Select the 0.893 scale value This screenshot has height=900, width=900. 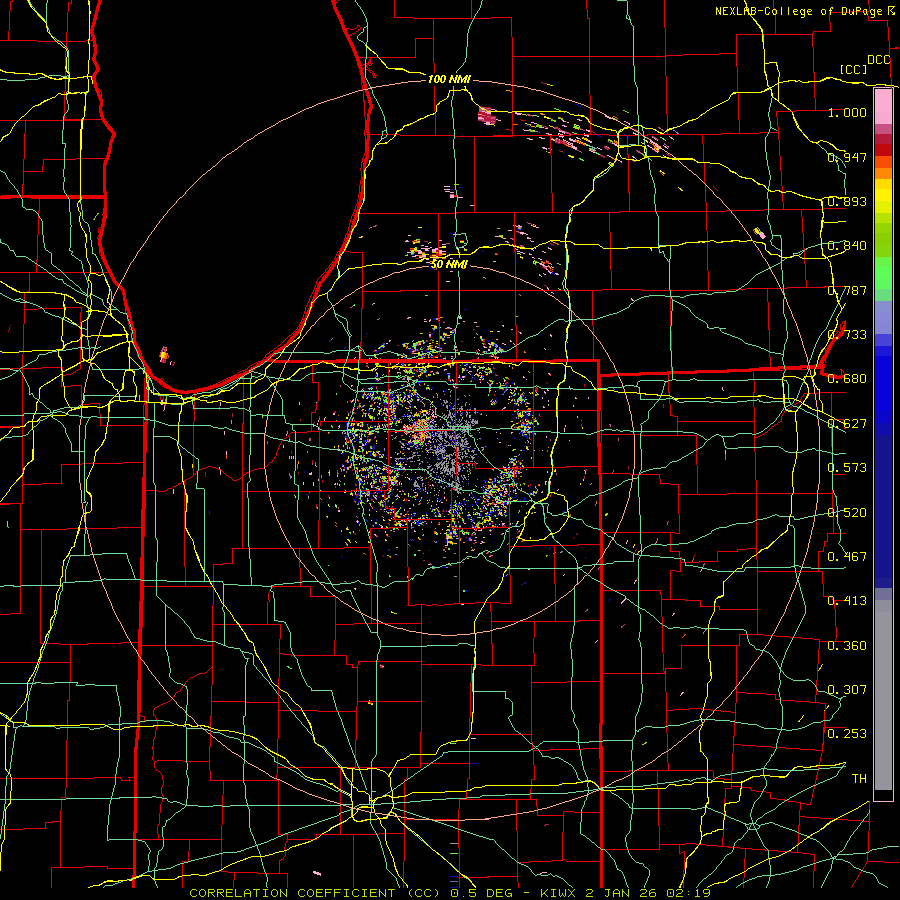[x=847, y=201]
